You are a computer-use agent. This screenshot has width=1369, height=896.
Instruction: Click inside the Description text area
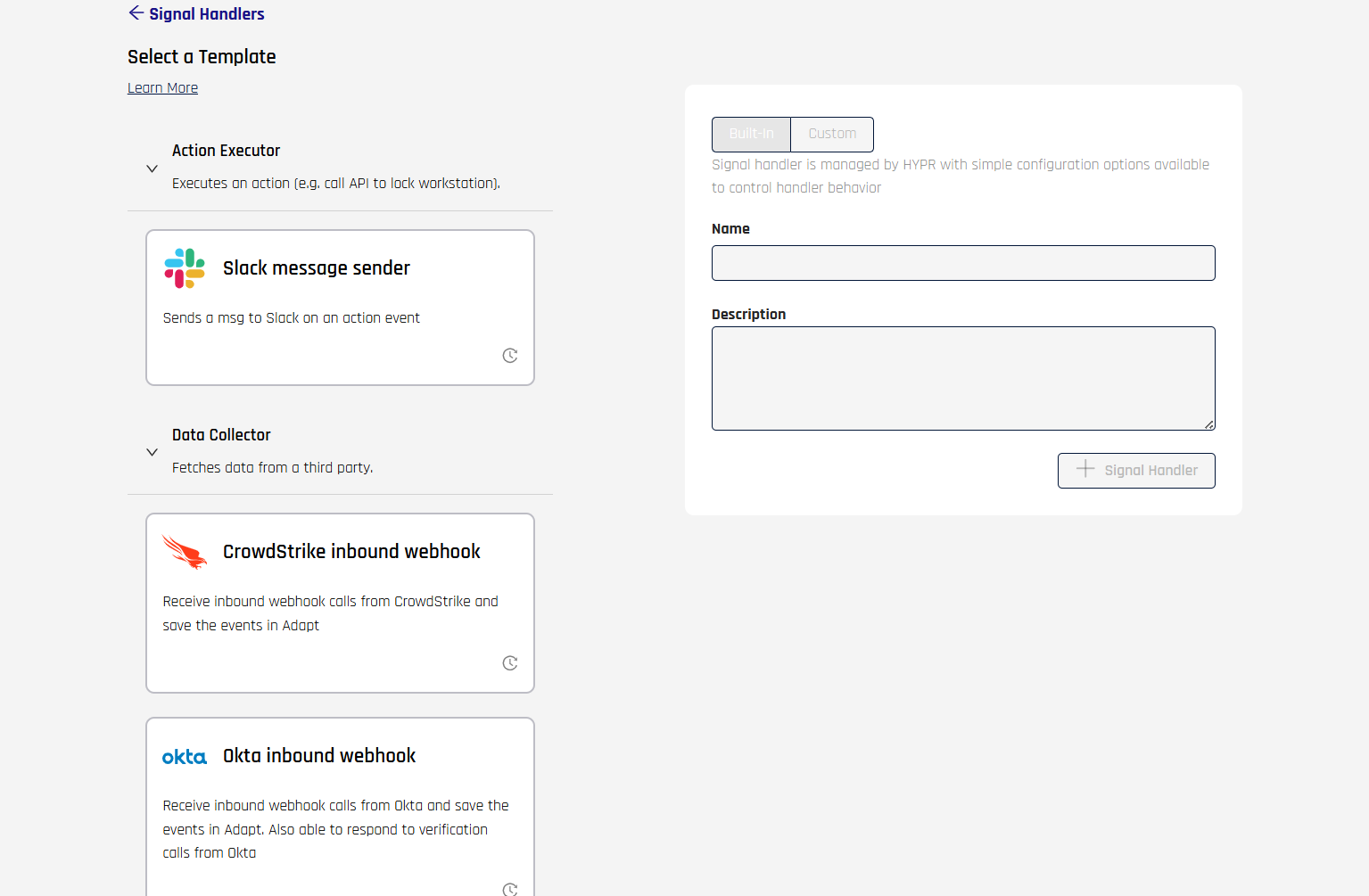pos(963,378)
